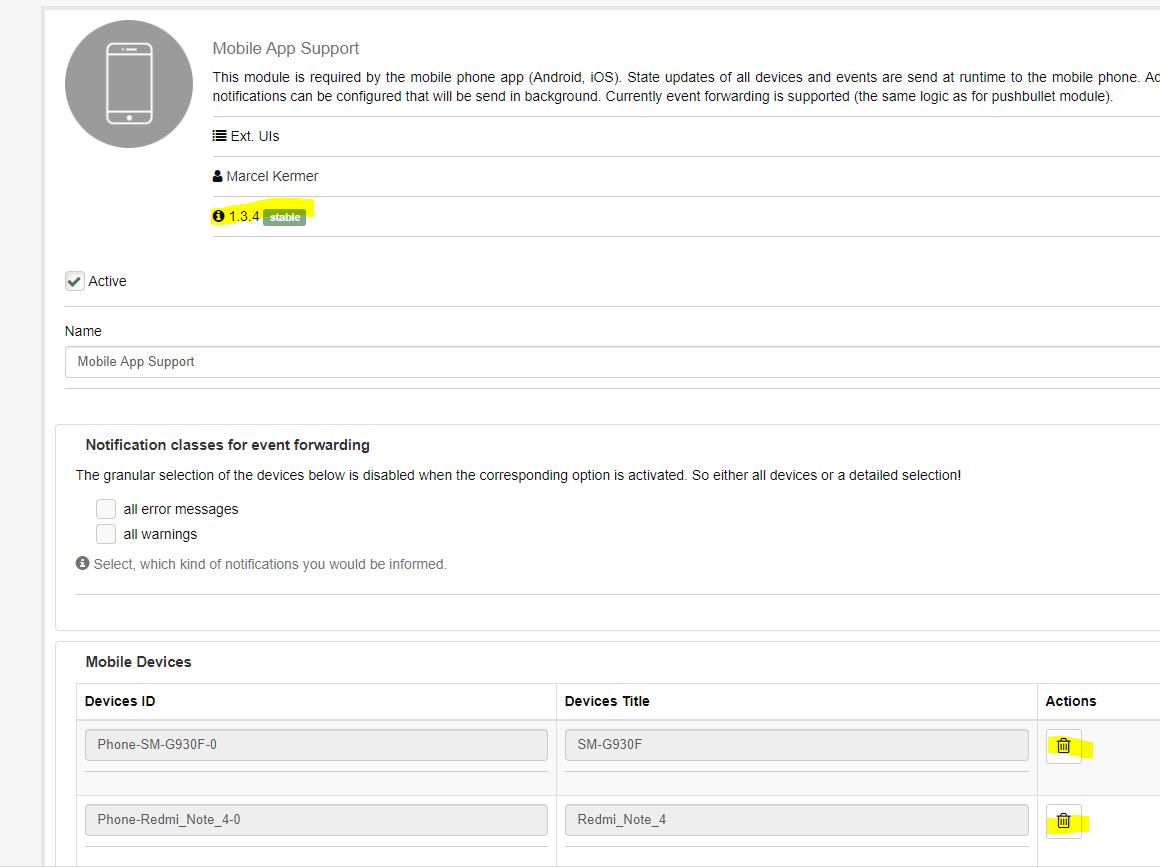Click the Devices ID column header
Image resolution: width=1160 pixels, height=868 pixels.
pos(120,701)
